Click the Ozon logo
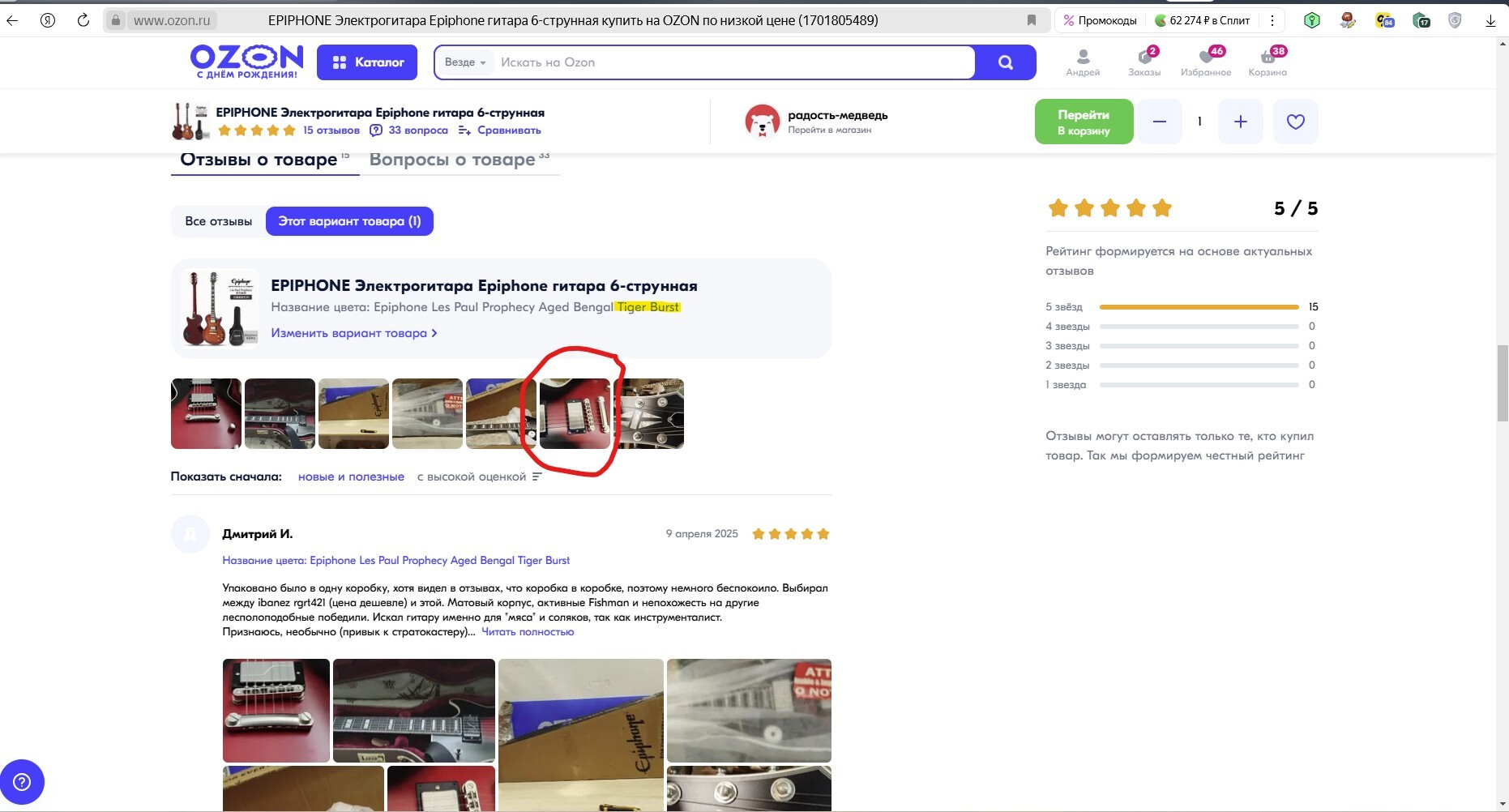The height and width of the screenshot is (812, 1509). (246, 62)
